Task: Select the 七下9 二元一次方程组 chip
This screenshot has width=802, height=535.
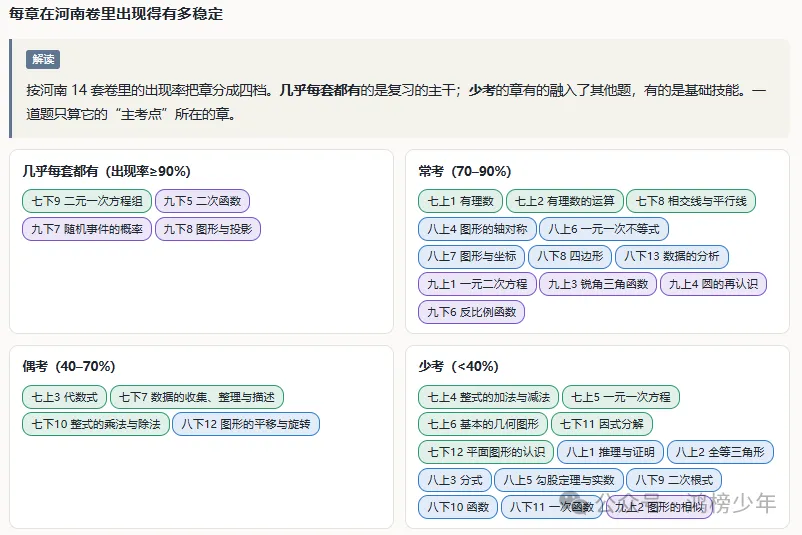Action: (87, 201)
